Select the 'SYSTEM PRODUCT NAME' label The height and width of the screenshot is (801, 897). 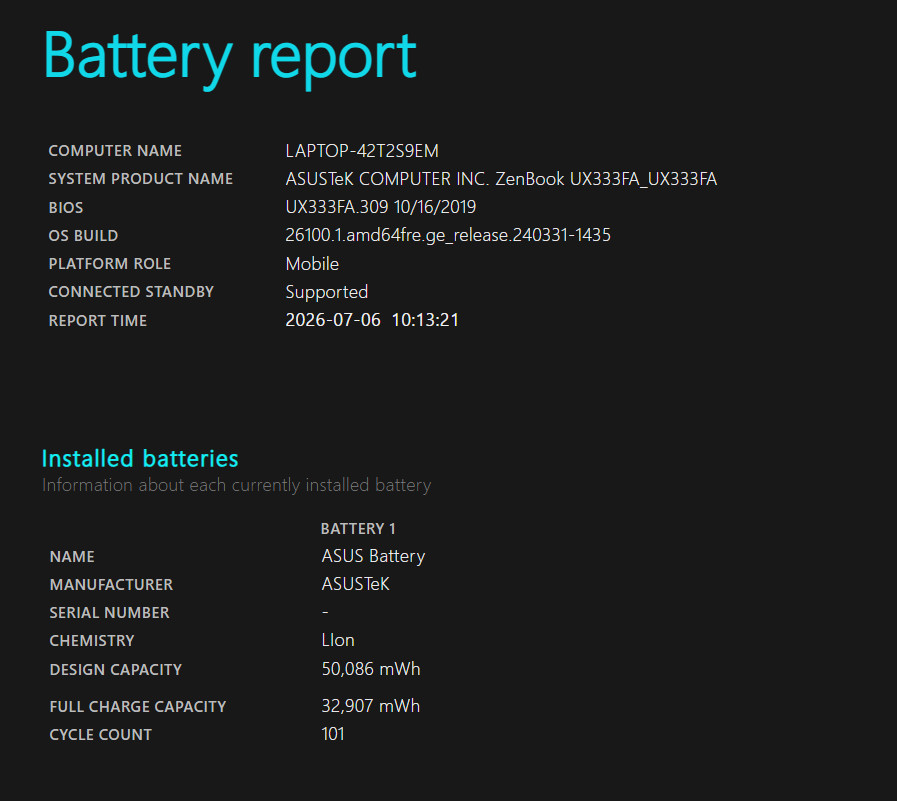141,179
